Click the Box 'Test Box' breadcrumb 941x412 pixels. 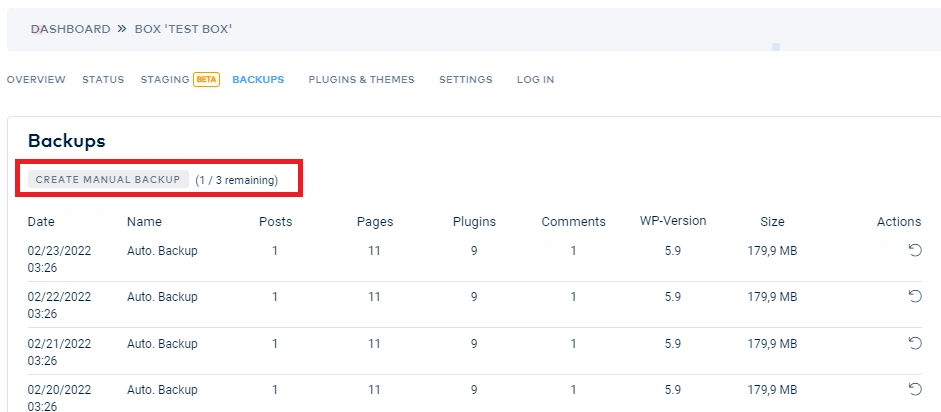(x=183, y=29)
